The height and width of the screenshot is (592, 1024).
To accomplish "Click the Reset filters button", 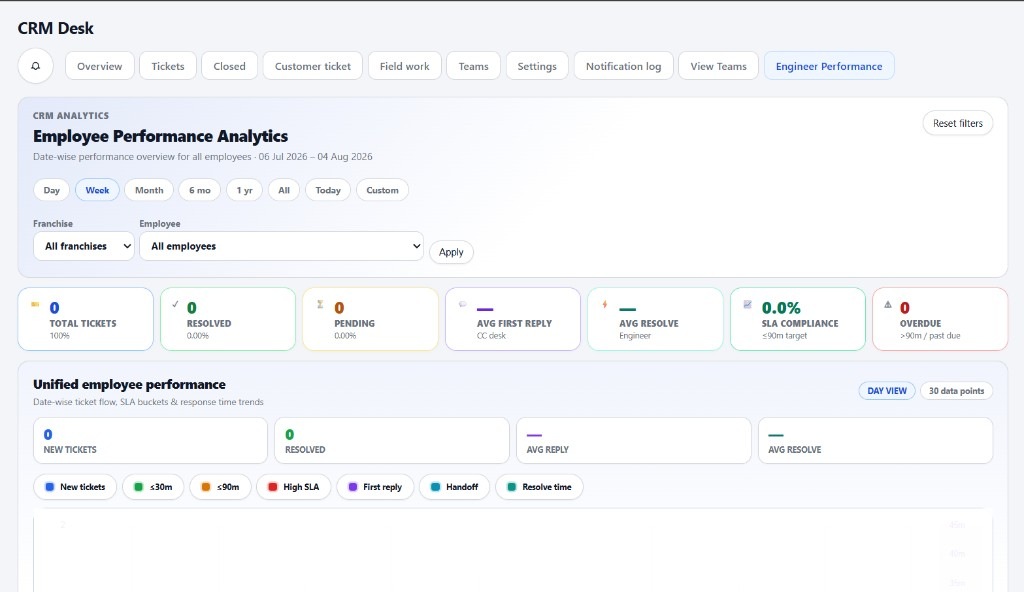I will [x=957, y=123].
